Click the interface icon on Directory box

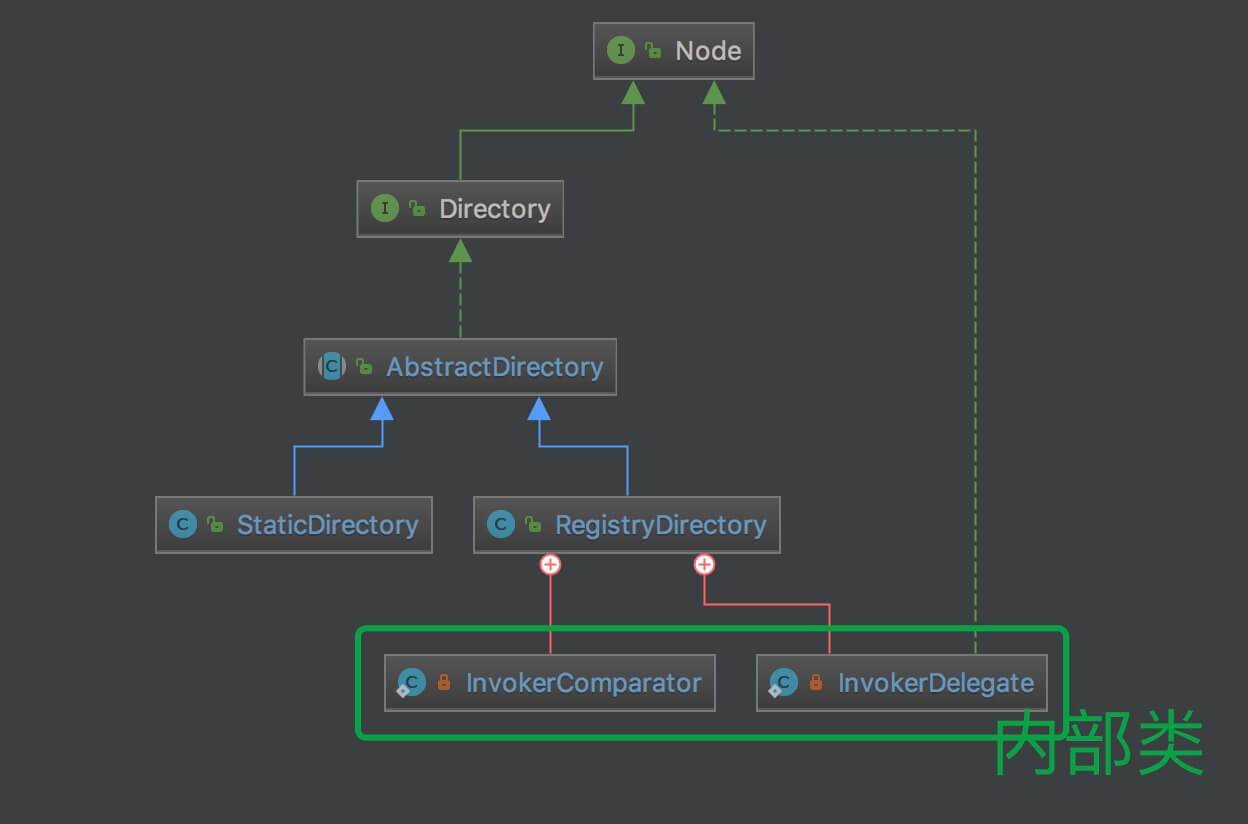(x=384, y=208)
